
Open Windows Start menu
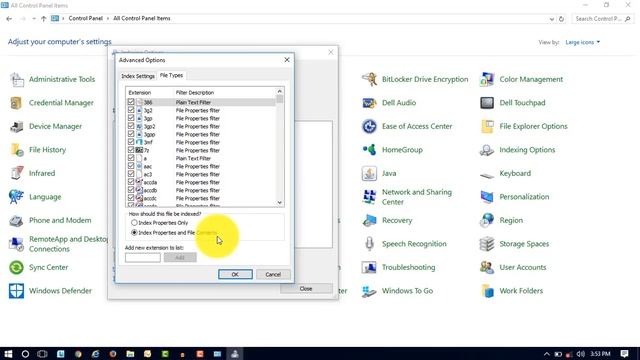click(x=8, y=354)
